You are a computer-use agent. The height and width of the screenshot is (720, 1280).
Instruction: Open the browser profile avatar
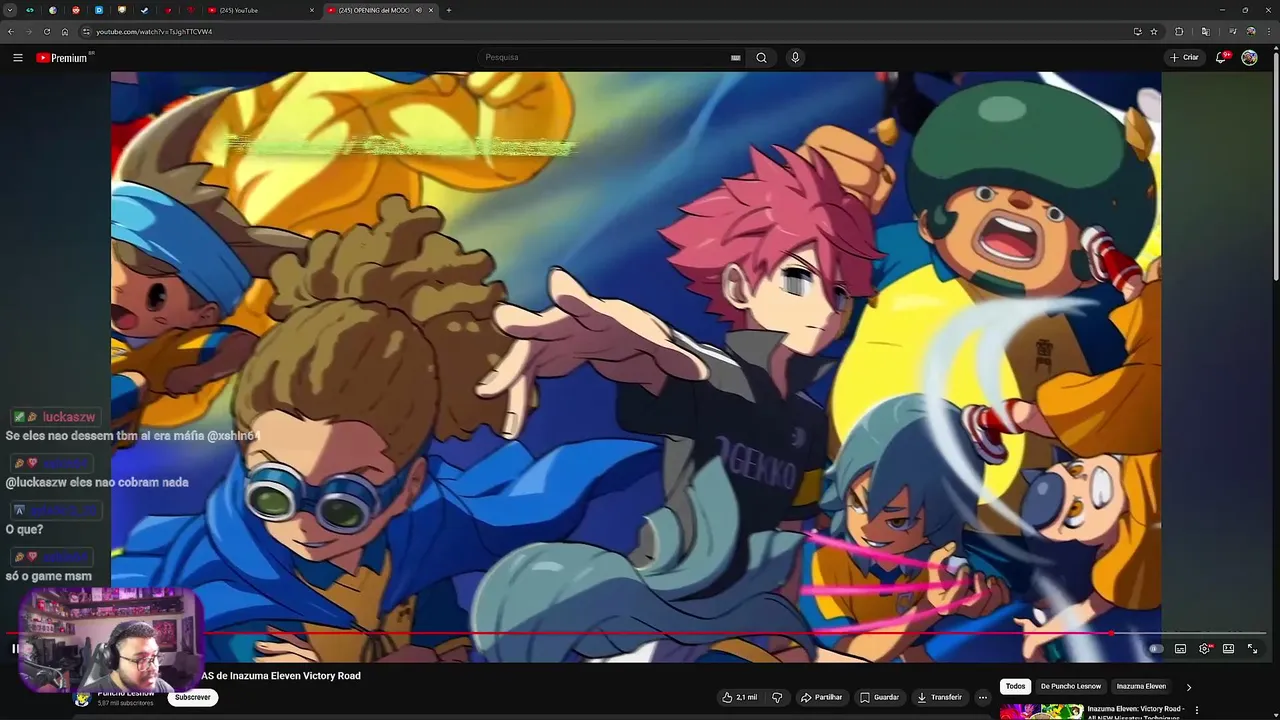[1251, 32]
